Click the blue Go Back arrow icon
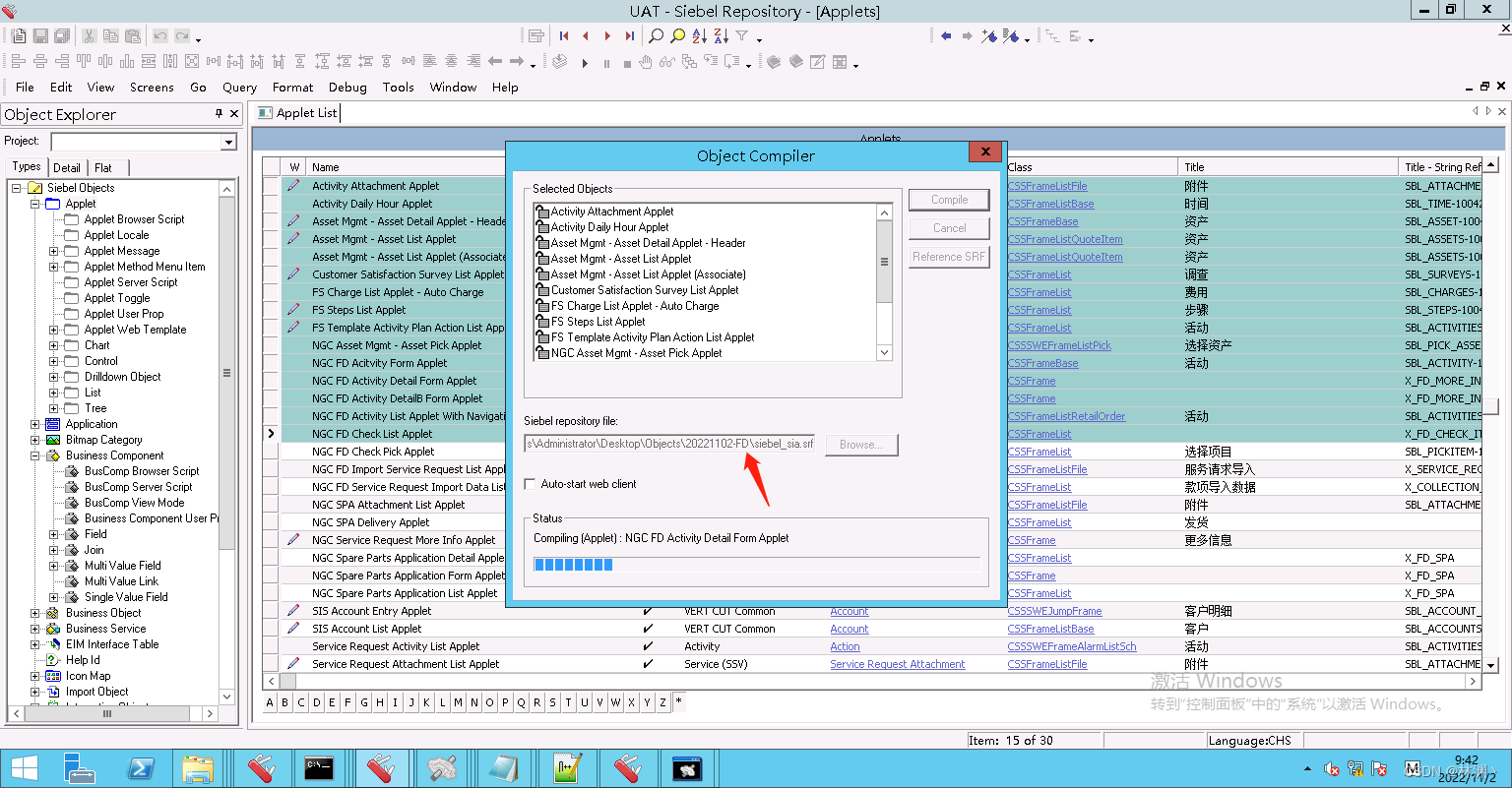 946,36
